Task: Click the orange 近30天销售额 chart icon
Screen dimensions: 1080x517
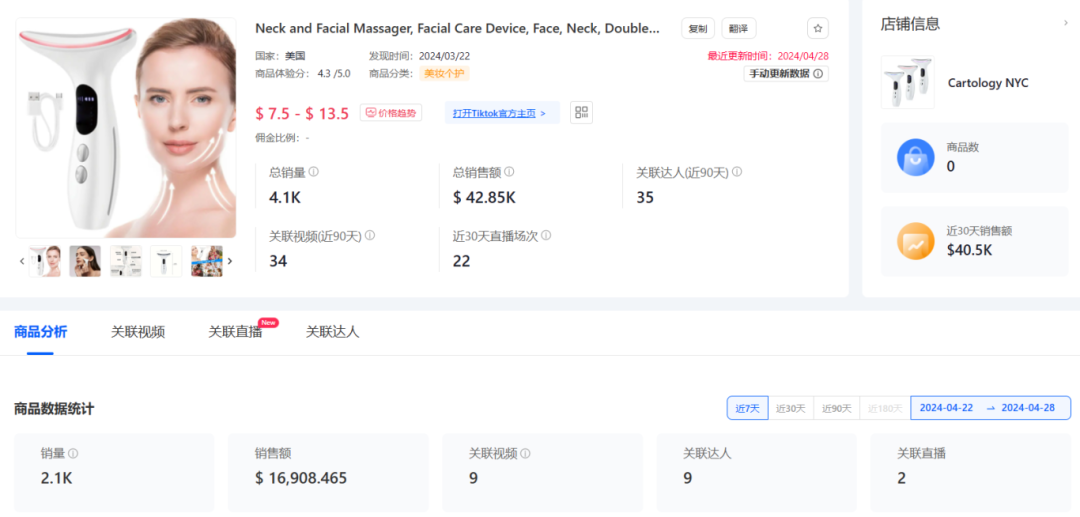Action: (x=915, y=241)
